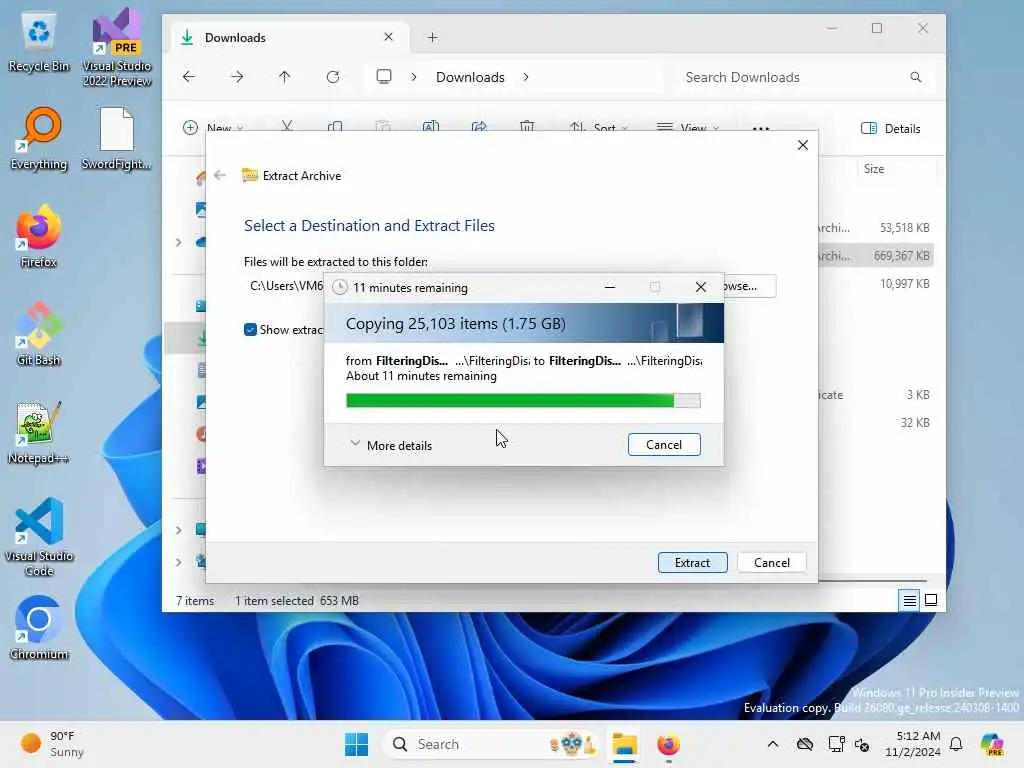Open the New item dropdown

[x=214, y=128]
